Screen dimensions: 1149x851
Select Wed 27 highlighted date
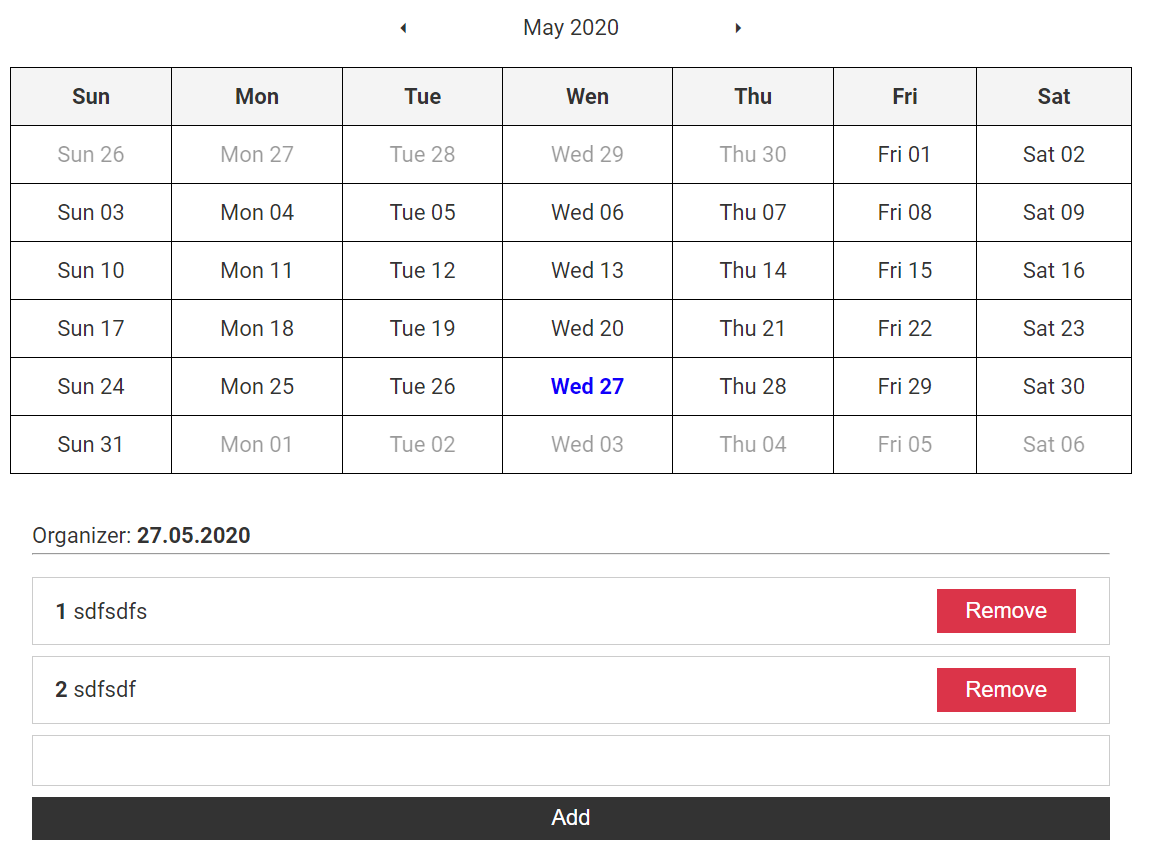point(587,387)
